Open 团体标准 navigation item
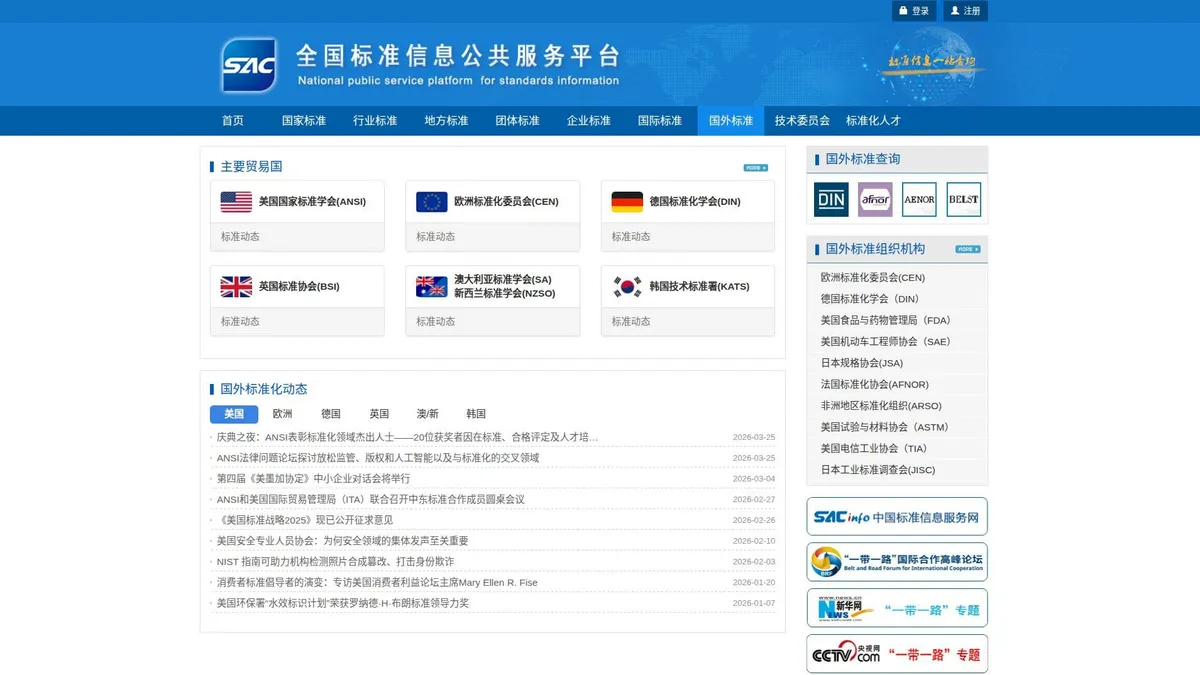 click(518, 121)
